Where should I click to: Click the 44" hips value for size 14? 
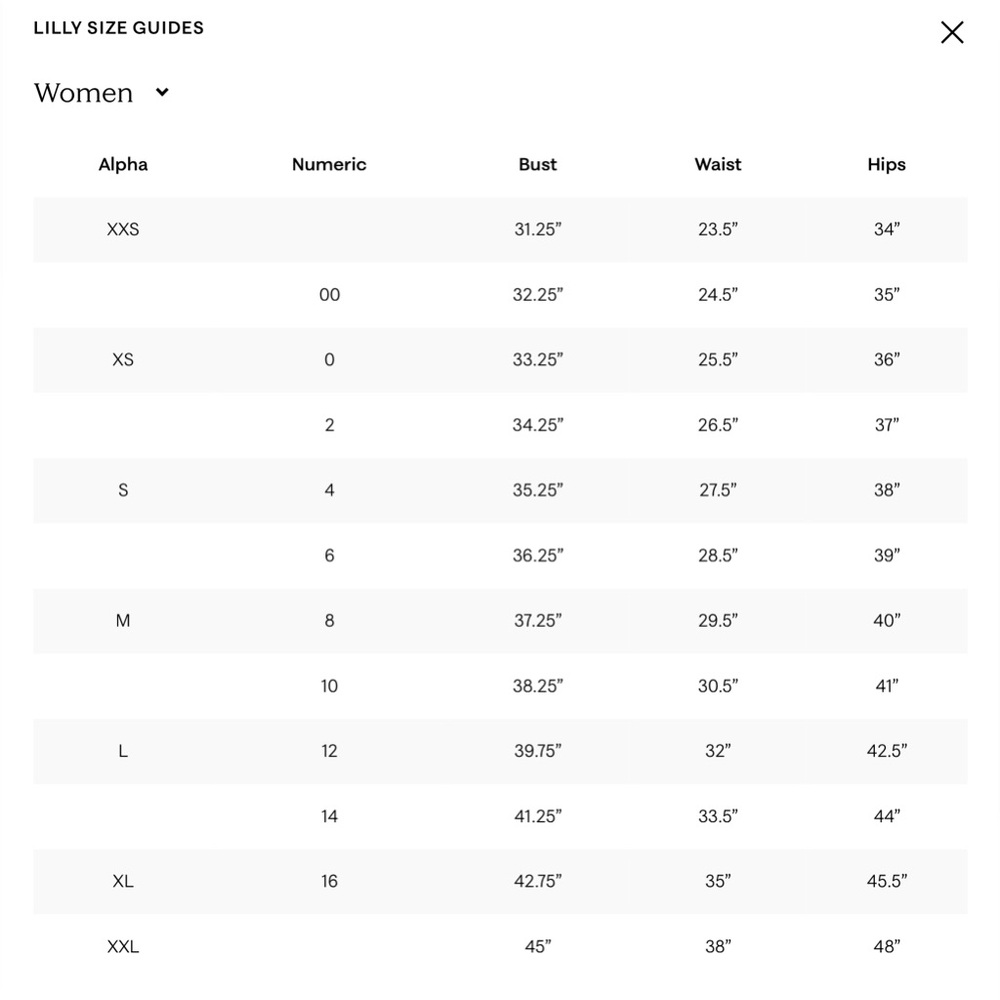pos(886,816)
